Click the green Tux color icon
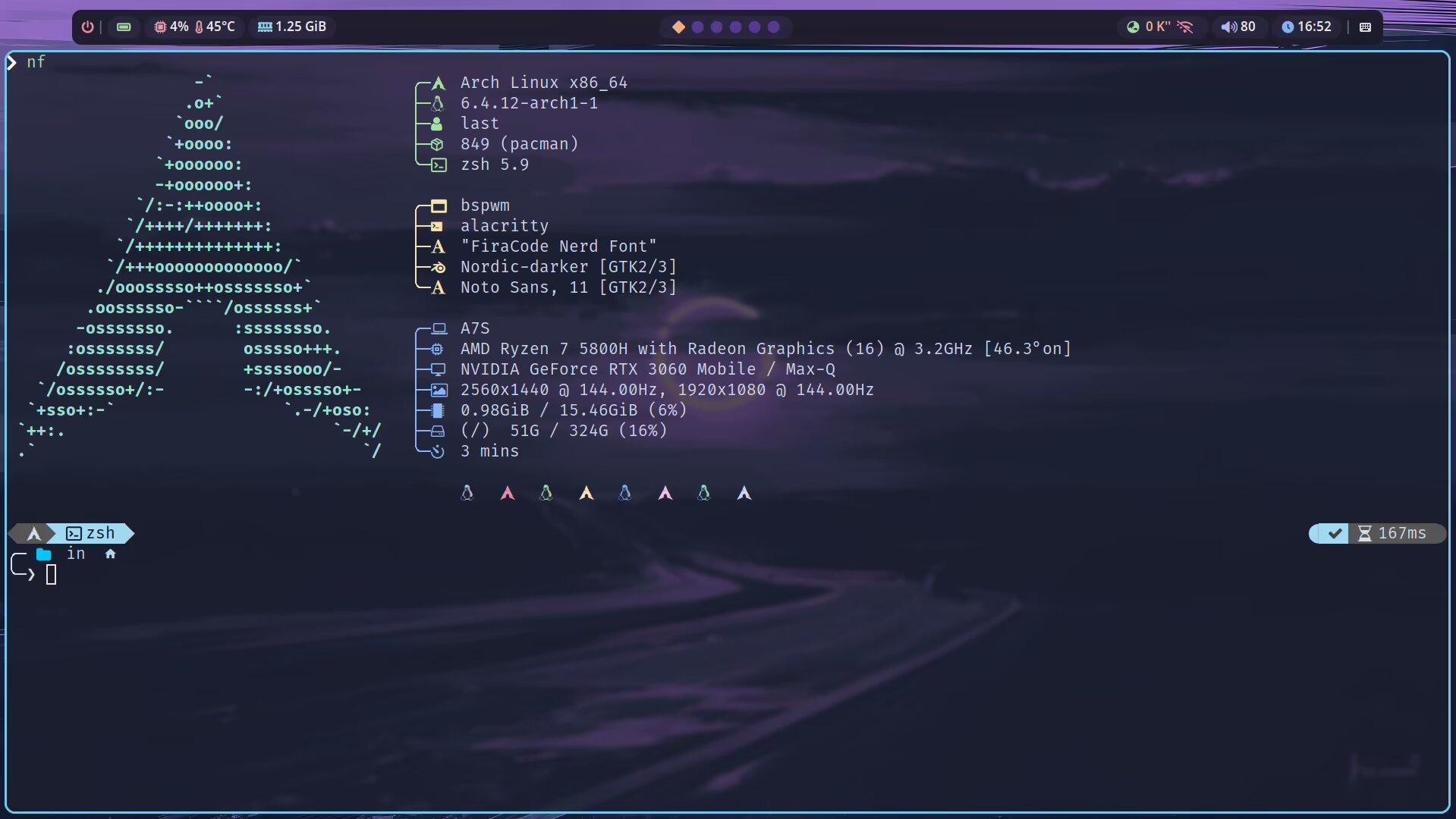Viewport: 1456px width, 819px height. (x=546, y=493)
